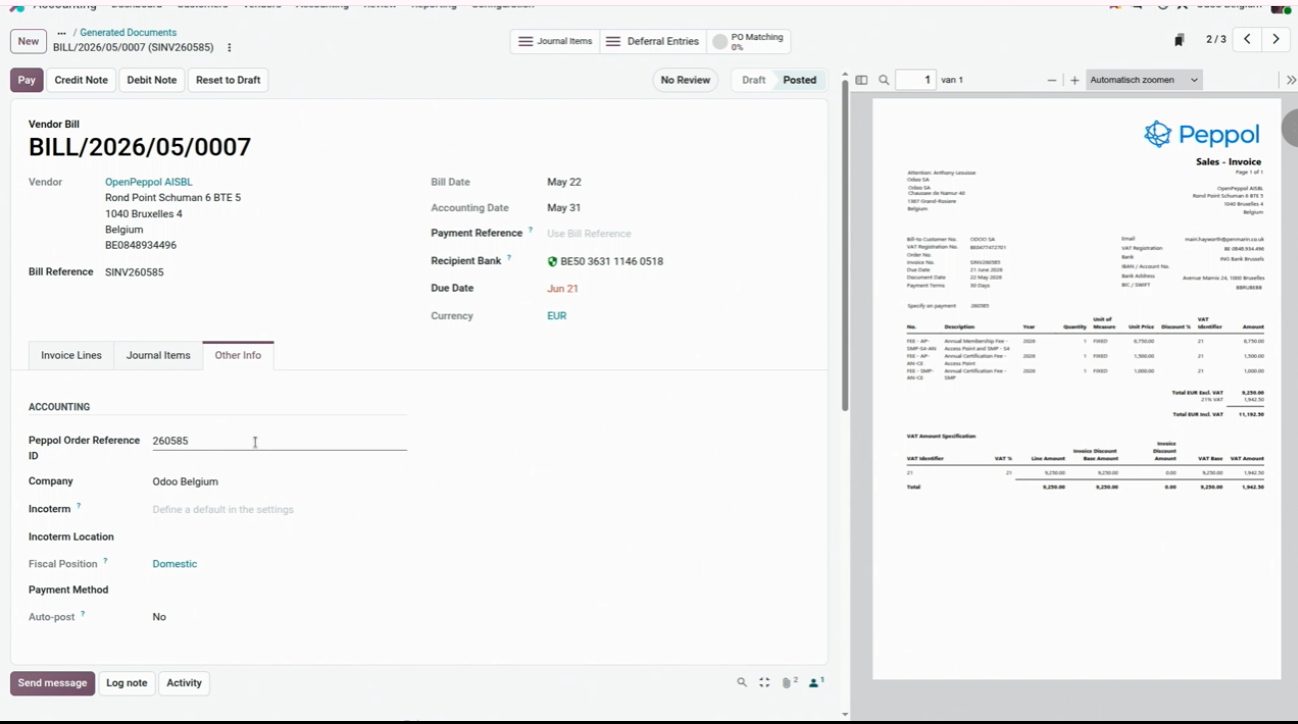Screen dimensions: 1298x724
Task: Click the Bill Date value May 22
Action: pyautogui.click(x=564, y=182)
